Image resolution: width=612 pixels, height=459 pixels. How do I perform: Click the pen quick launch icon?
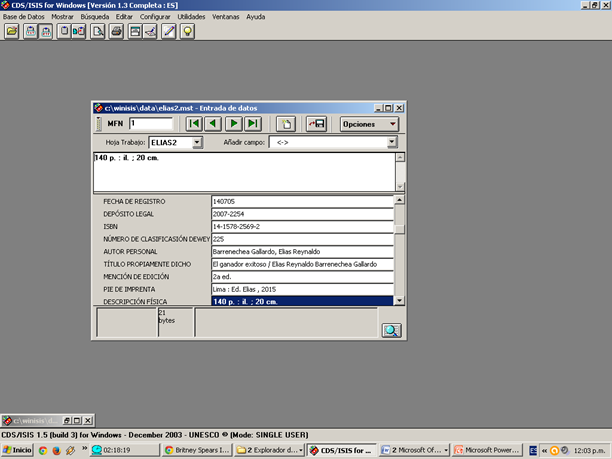(70, 450)
